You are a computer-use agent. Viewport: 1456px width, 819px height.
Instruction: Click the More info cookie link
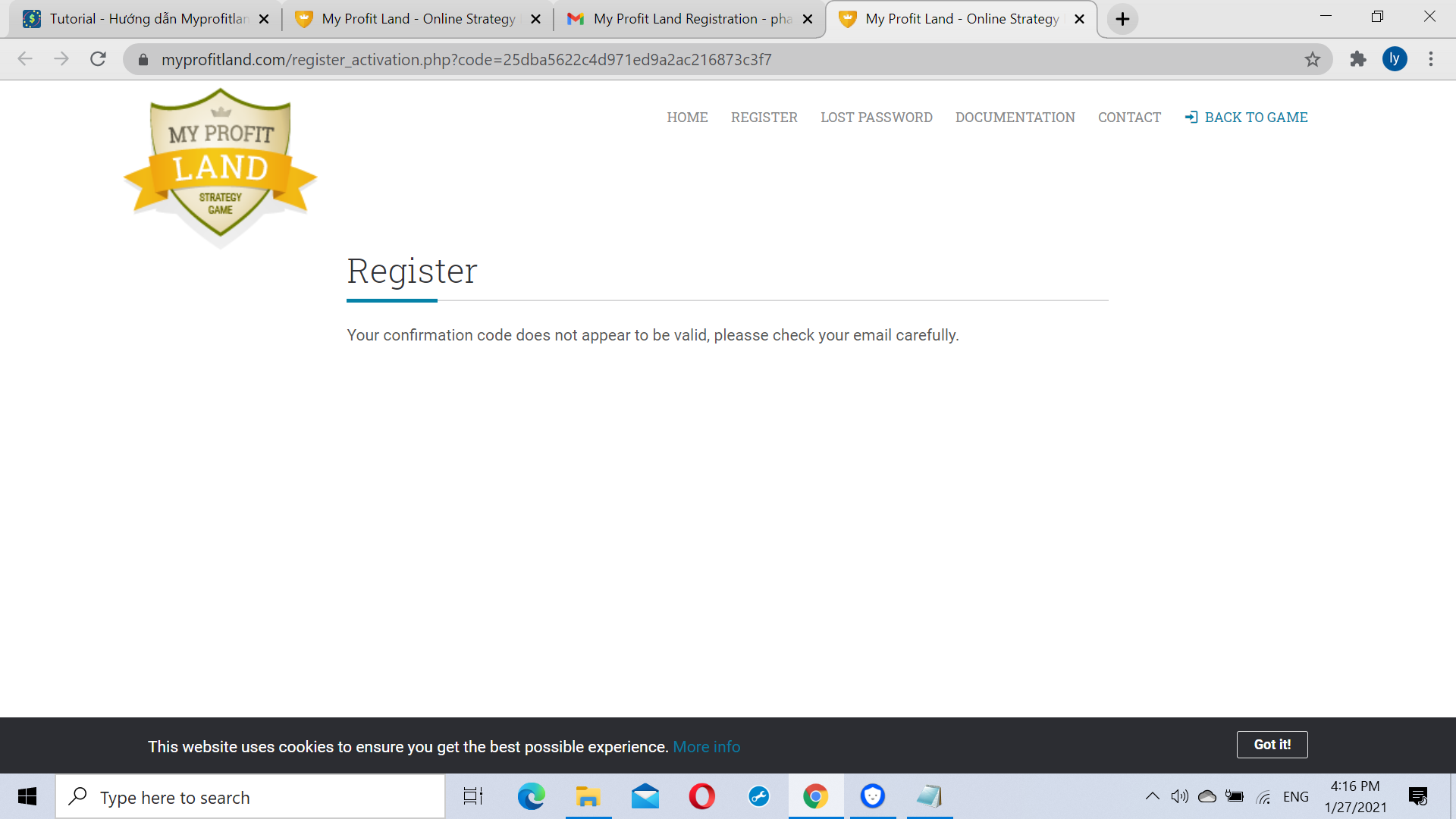coord(706,747)
